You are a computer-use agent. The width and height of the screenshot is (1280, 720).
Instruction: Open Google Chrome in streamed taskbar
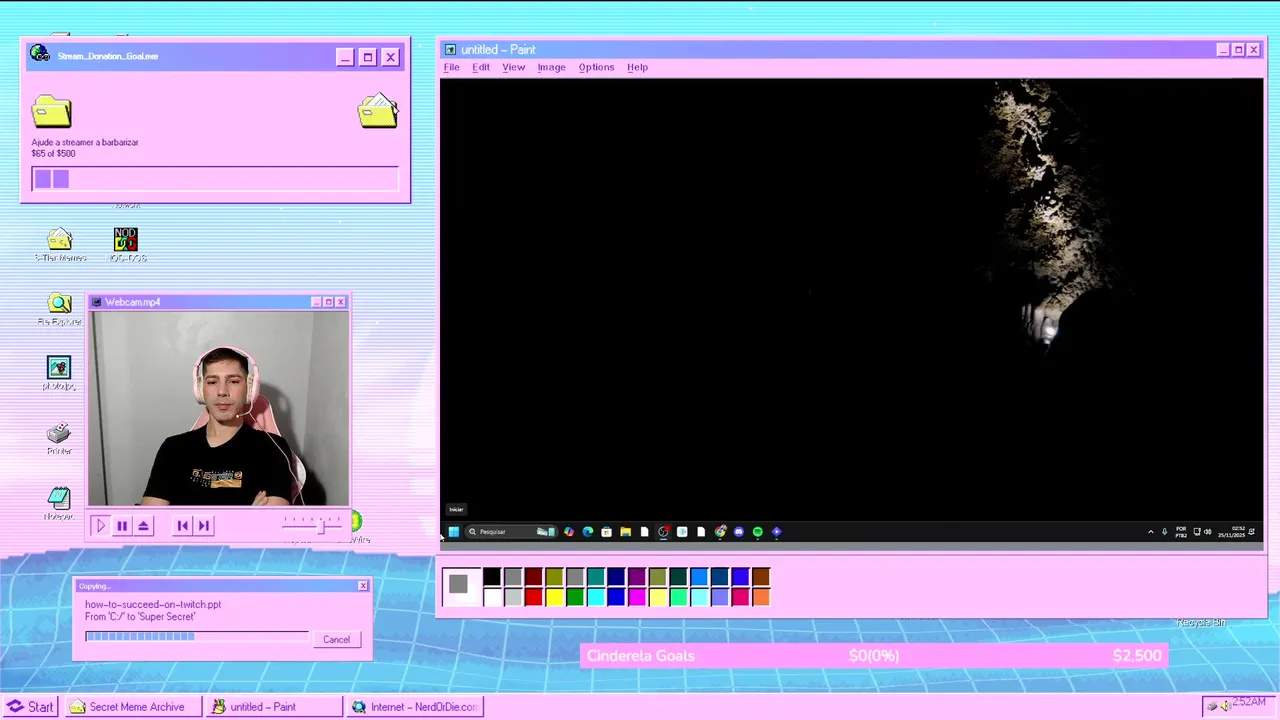tap(720, 532)
